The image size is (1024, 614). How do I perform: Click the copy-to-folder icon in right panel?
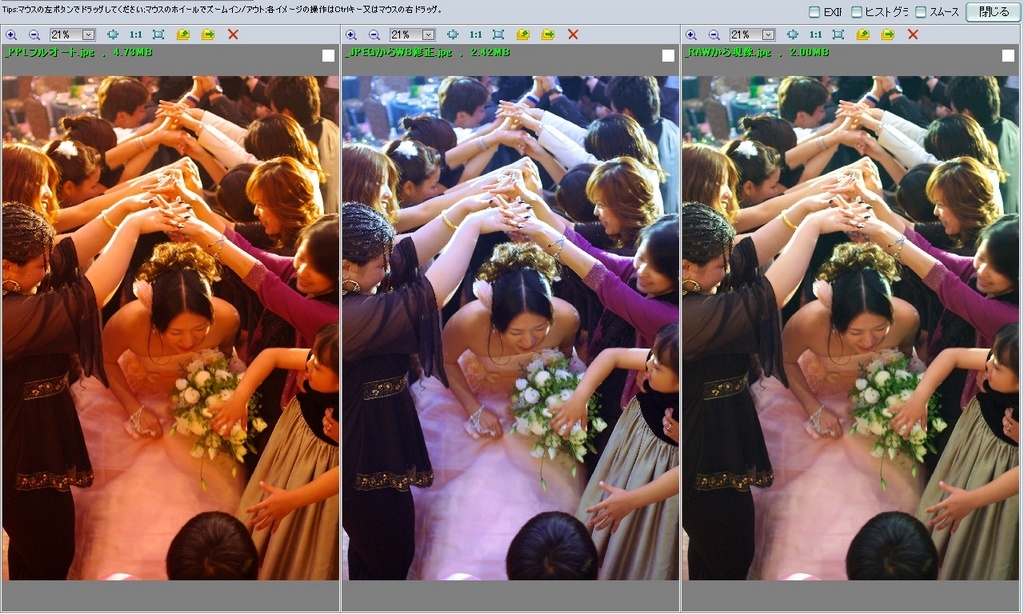863,35
